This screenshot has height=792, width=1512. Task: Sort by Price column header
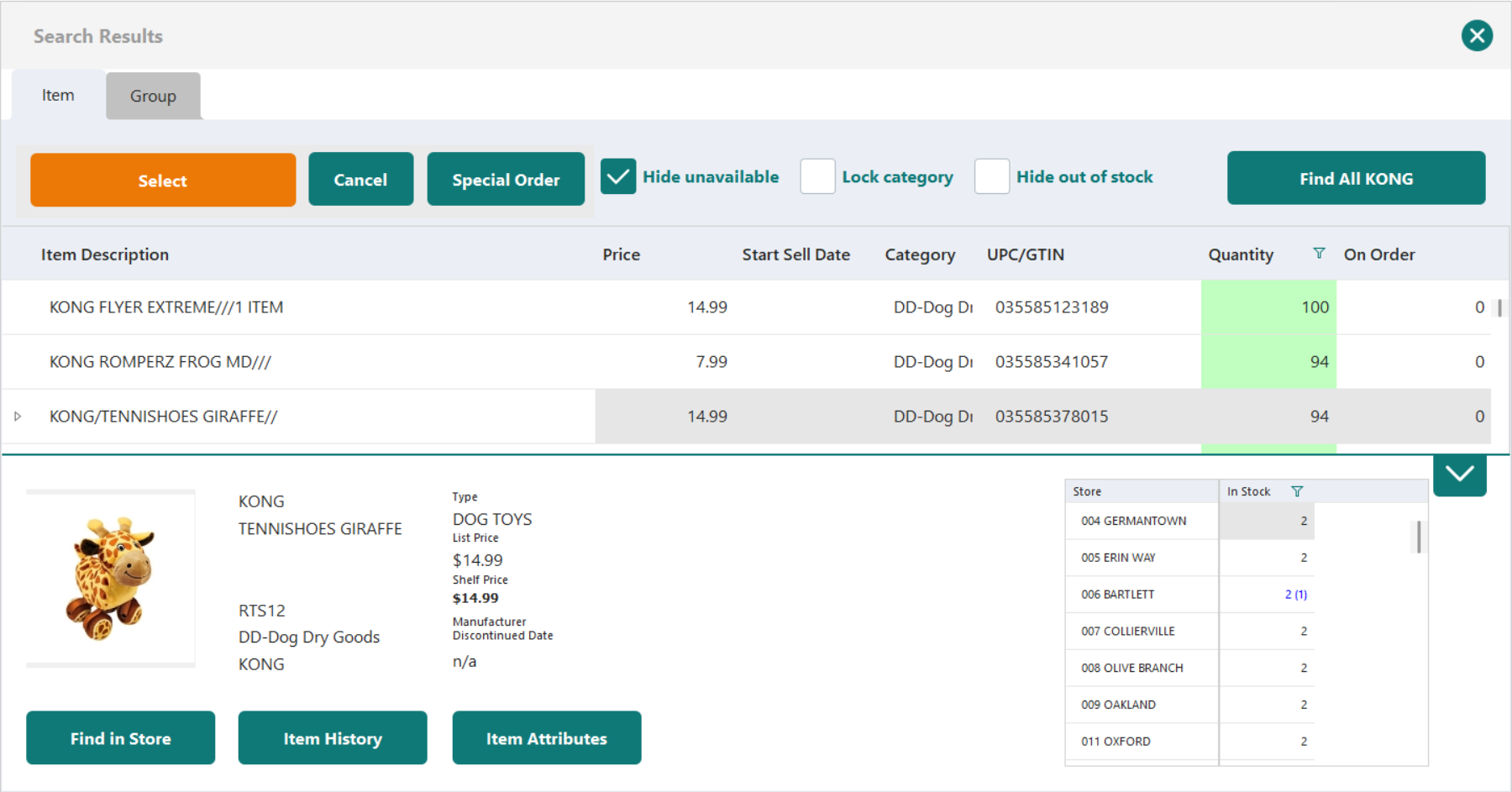click(622, 254)
